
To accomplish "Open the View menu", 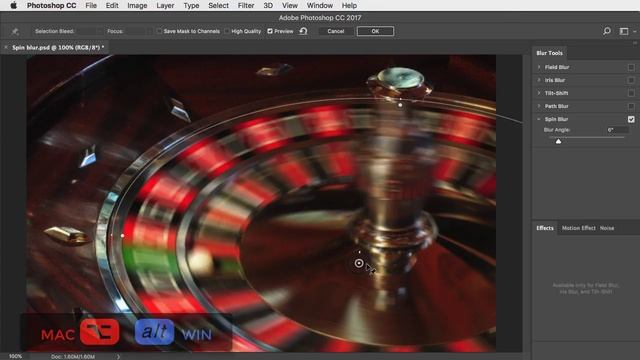I will pyautogui.click(x=290, y=5).
